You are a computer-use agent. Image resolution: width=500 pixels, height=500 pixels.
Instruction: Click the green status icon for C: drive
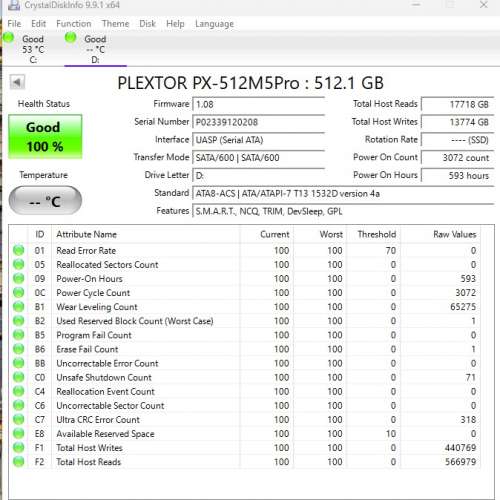[8, 37]
